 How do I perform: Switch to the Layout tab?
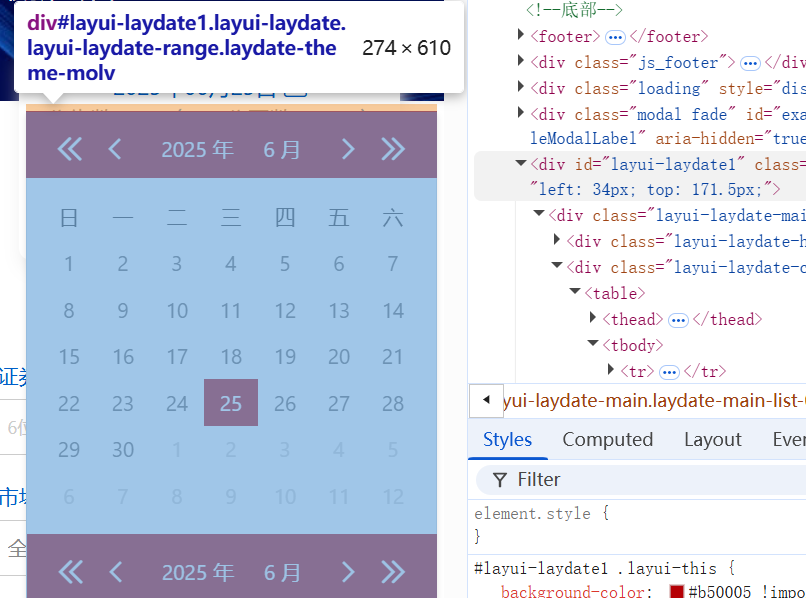coord(712,440)
